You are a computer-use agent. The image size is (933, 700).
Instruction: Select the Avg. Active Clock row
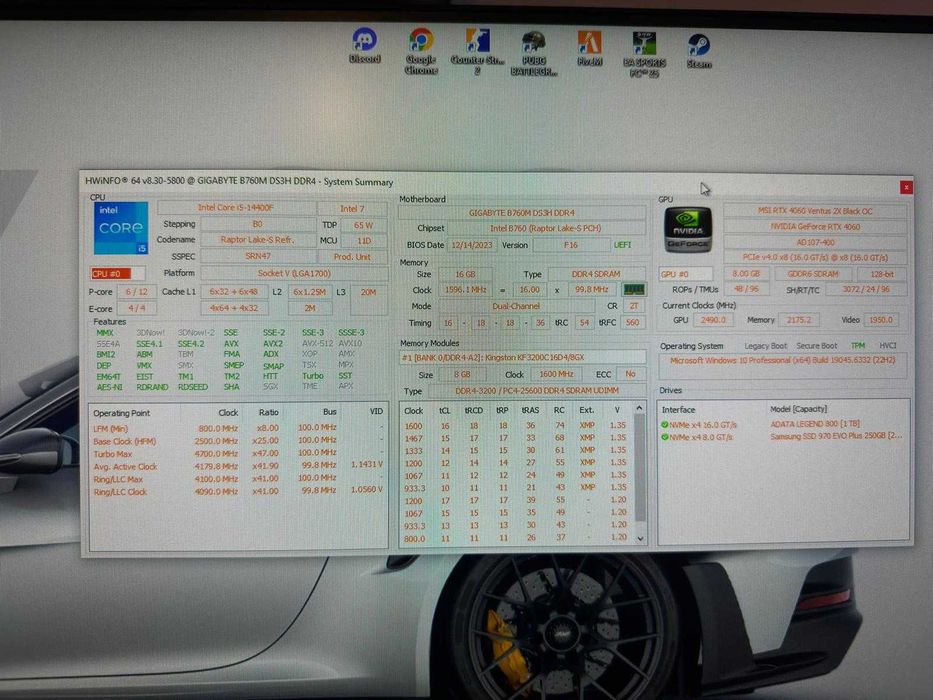click(238, 466)
